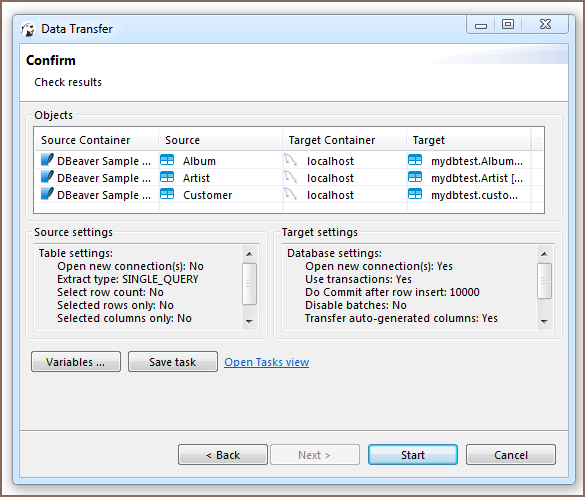This screenshot has width=585, height=497.
Task: Select the Customer source table icon
Action: pyautogui.click(x=167, y=194)
